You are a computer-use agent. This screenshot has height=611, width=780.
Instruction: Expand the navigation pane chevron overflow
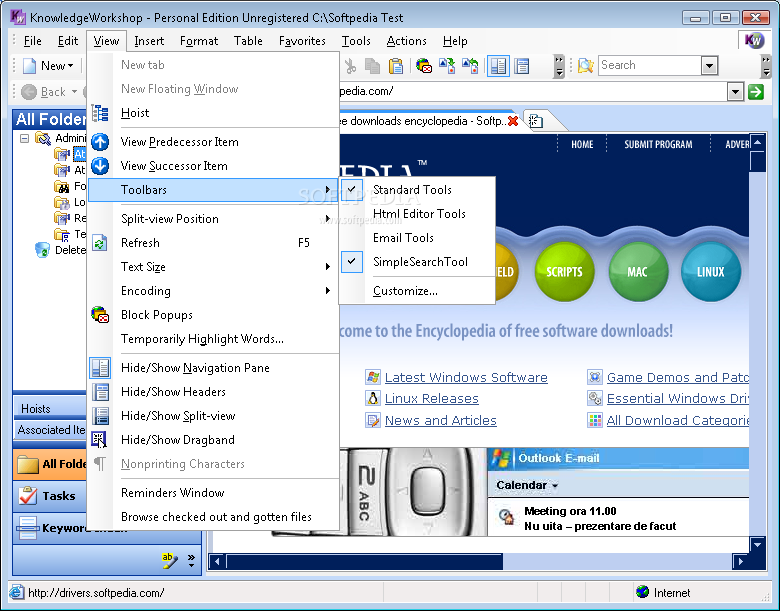(192, 561)
